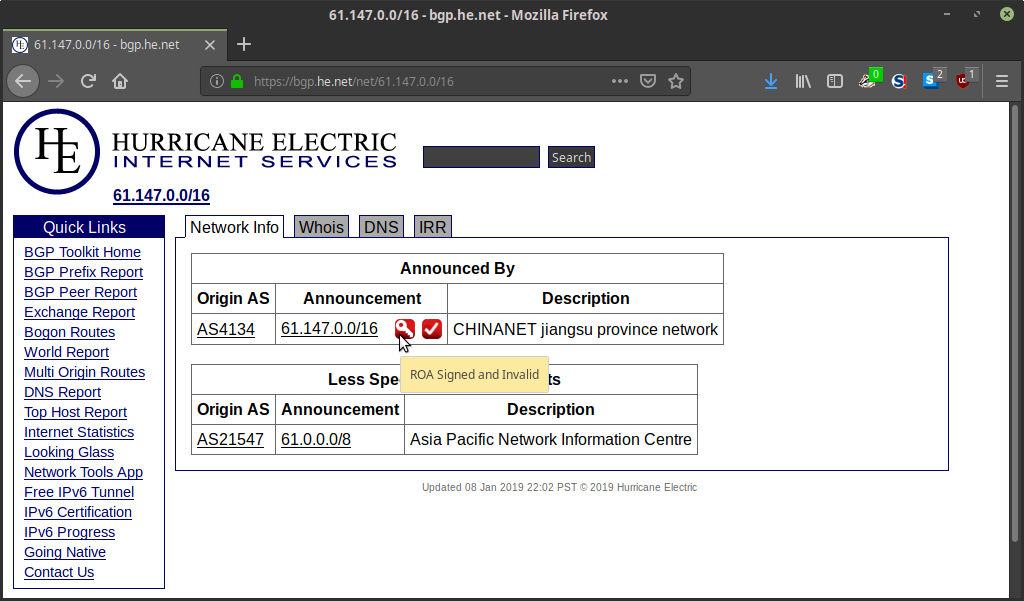Click the round blue-and-red S extension icon
1024x601 pixels.
(899, 81)
